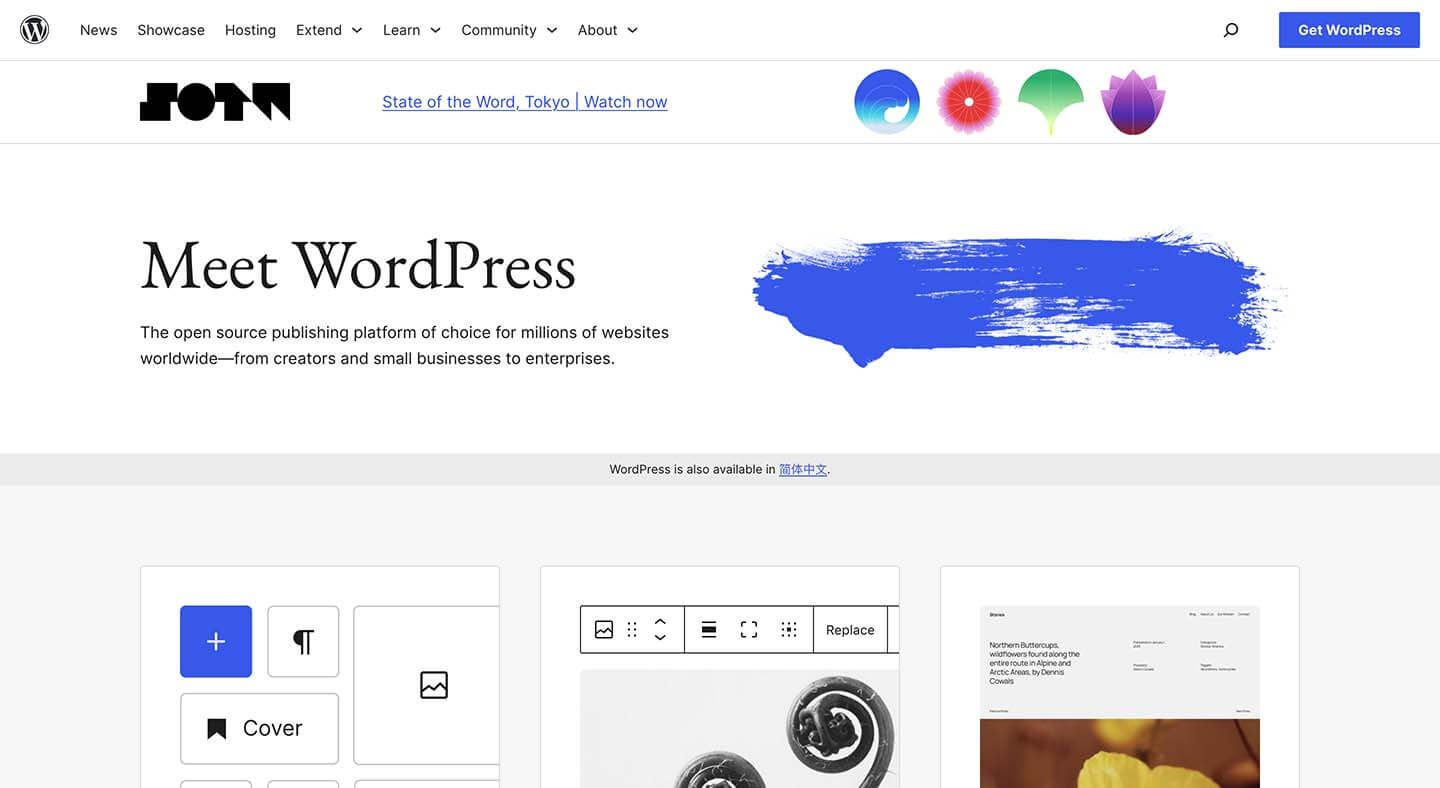Viewport: 1440px width, 788px height.
Task: Select the paragraph pilcrow block icon
Action: click(303, 642)
